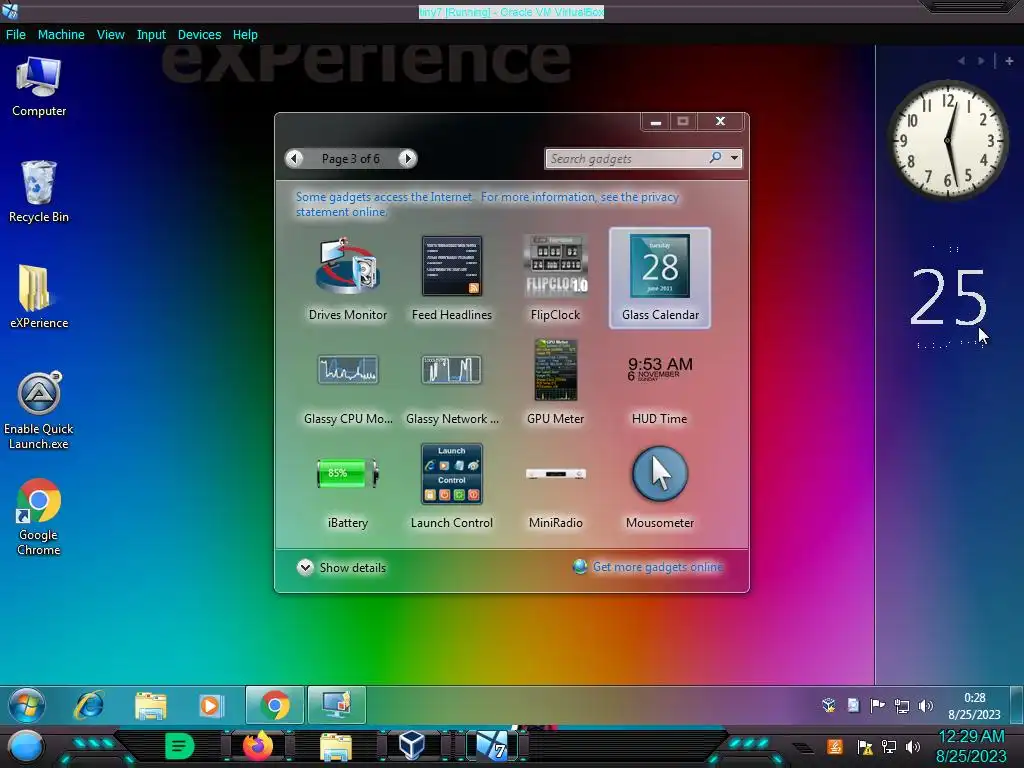The image size is (1024, 768).
Task: Open the View menu
Action: [x=110, y=35]
